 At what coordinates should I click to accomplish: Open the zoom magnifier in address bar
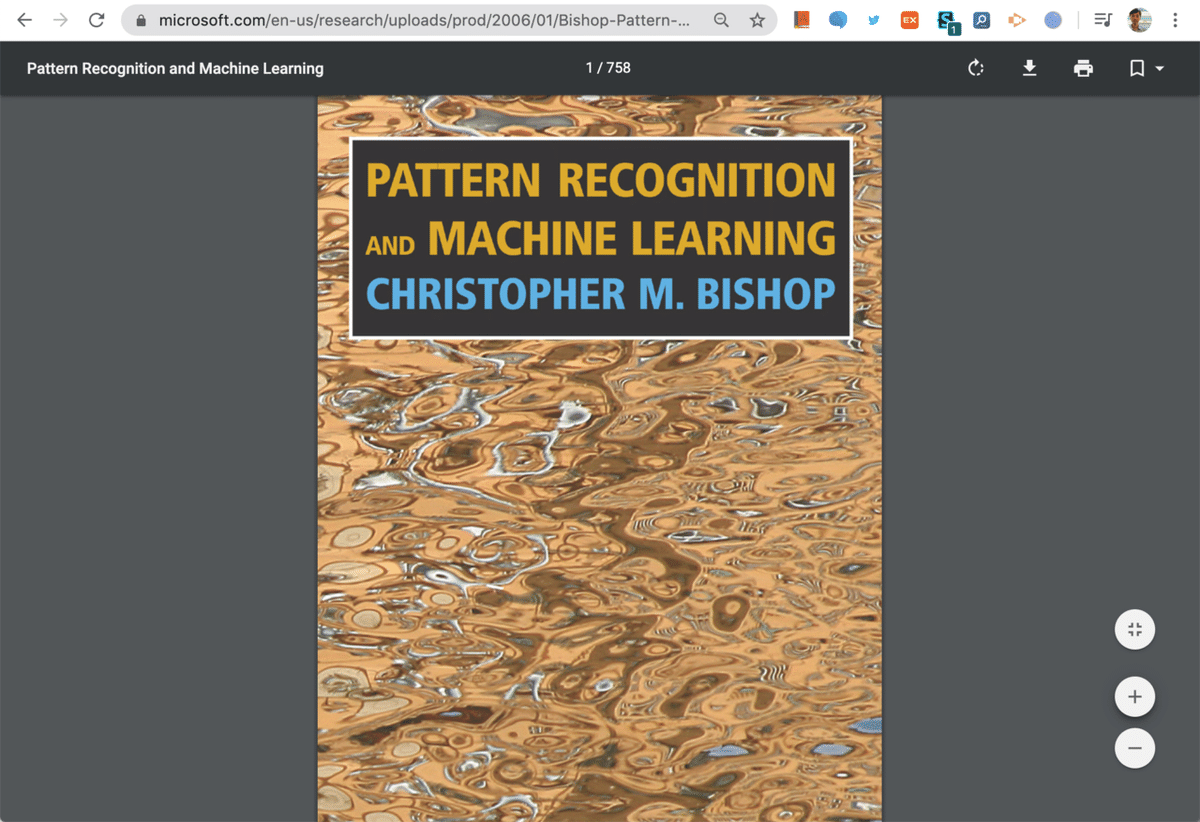[x=721, y=20]
